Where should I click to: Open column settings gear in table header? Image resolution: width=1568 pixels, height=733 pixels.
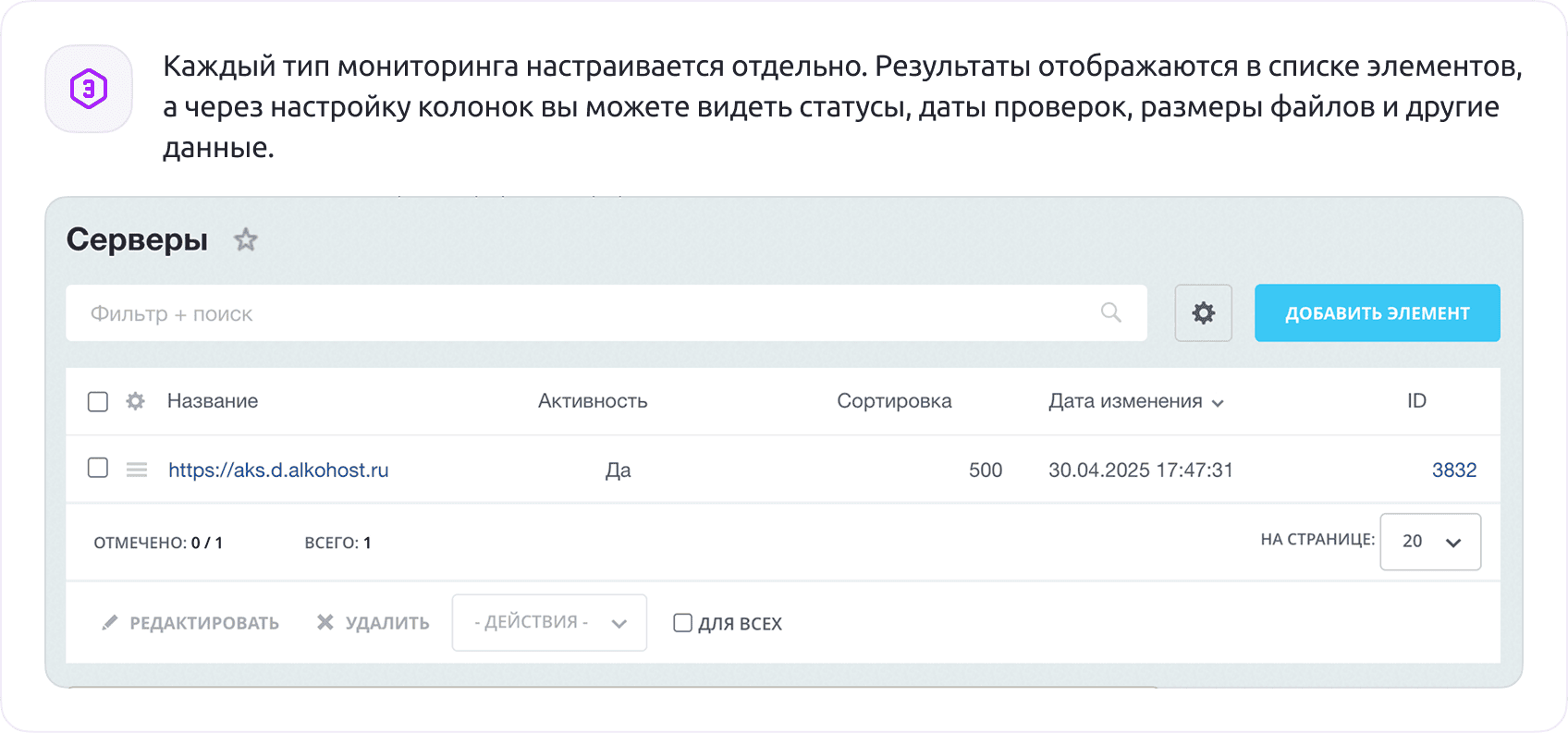[136, 401]
